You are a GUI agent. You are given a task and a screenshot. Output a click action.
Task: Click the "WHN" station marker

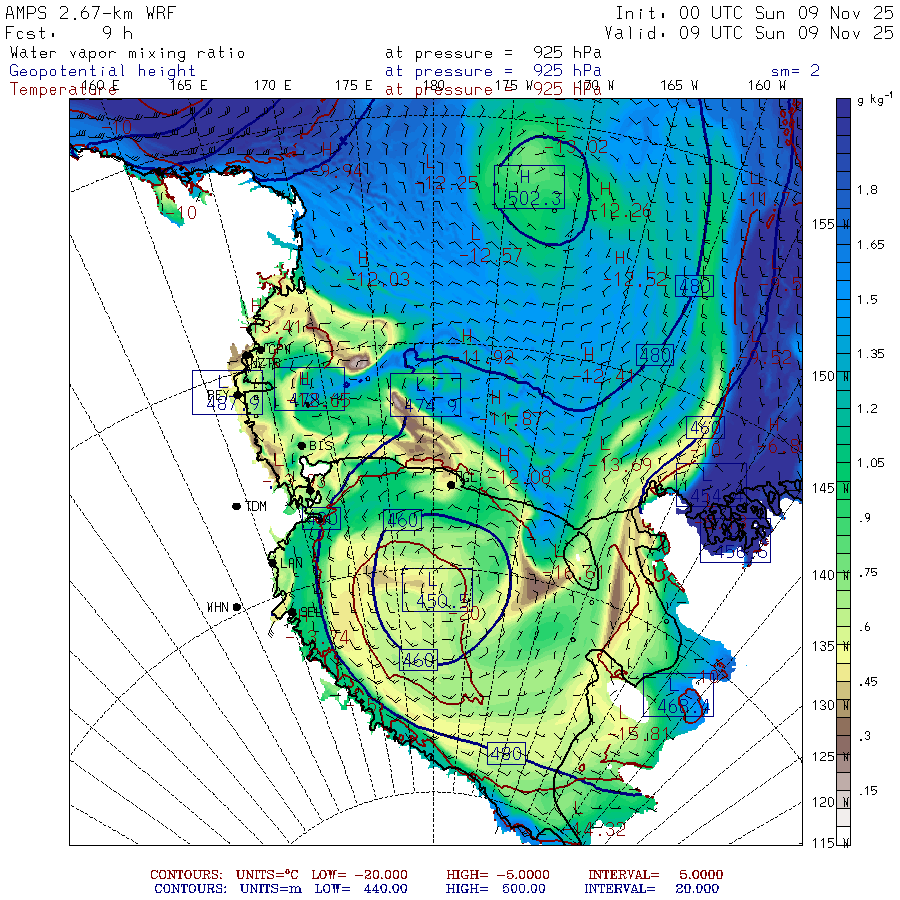click(x=236, y=607)
